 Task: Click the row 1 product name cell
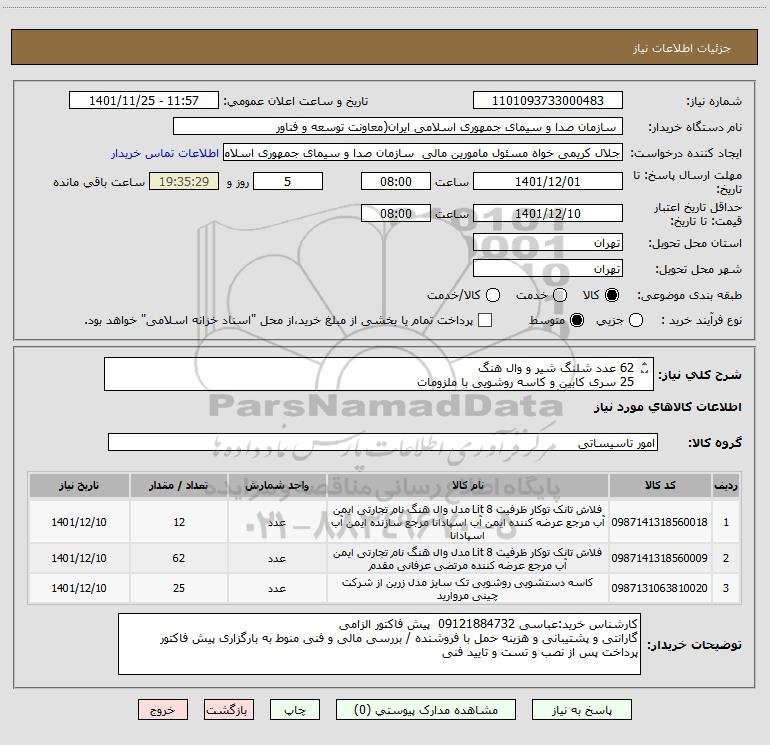468,522
